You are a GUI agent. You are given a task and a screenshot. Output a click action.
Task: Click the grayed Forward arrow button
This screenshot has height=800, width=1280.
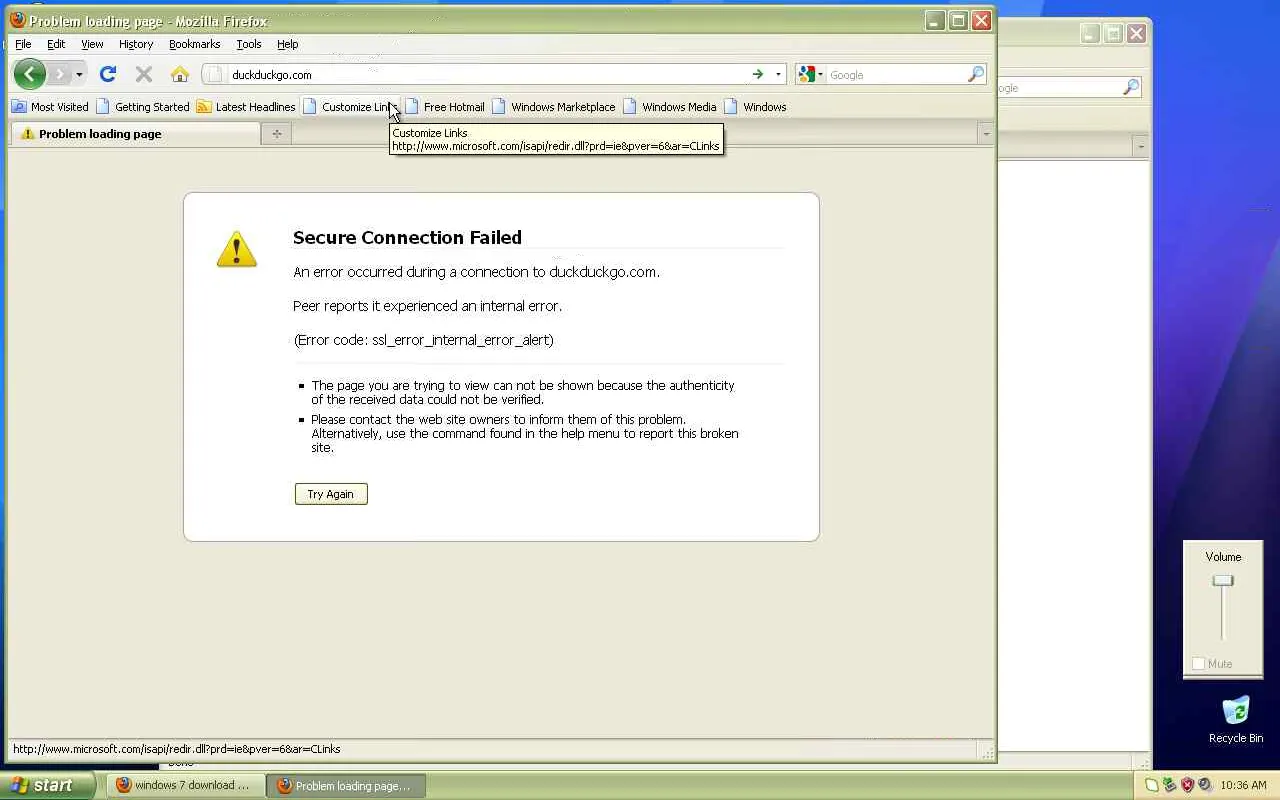click(x=59, y=74)
